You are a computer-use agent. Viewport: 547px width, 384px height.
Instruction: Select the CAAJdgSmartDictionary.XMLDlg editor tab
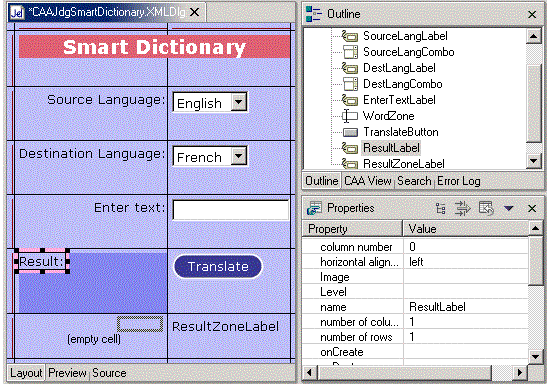[x=106, y=13]
